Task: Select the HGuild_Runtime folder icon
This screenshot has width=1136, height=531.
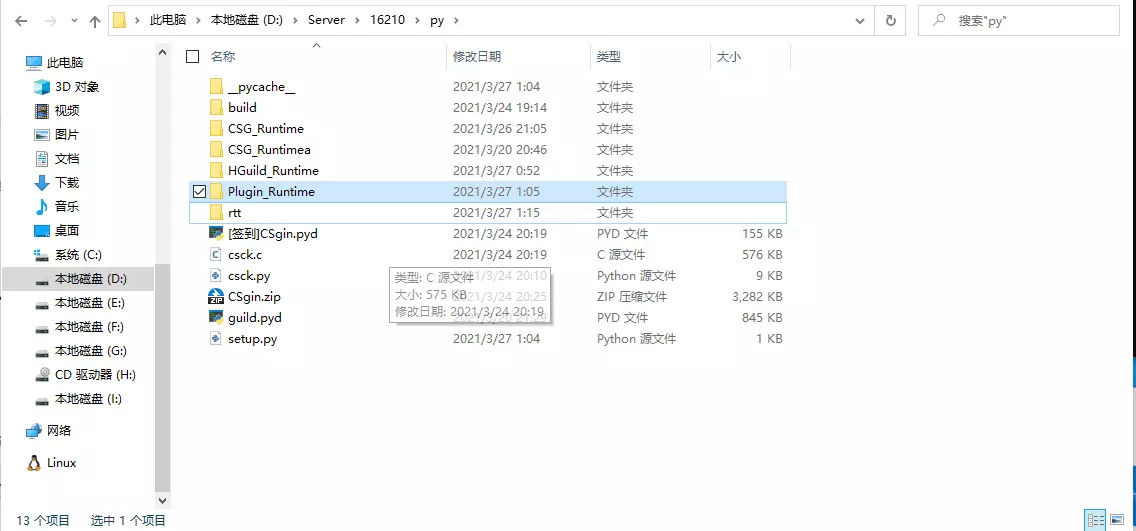Action: (216, 171)
